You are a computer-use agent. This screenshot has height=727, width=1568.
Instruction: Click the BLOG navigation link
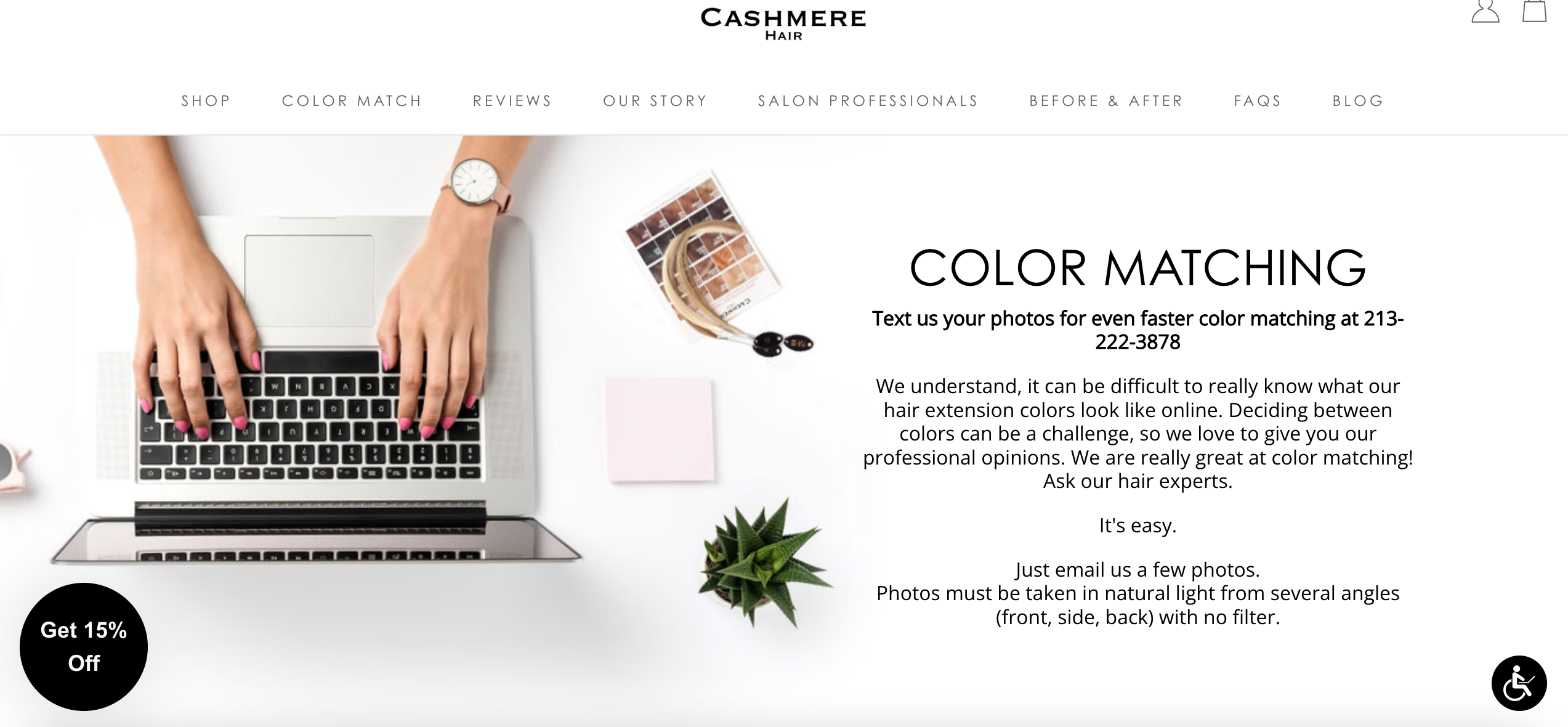click(x=1358, y=100)
